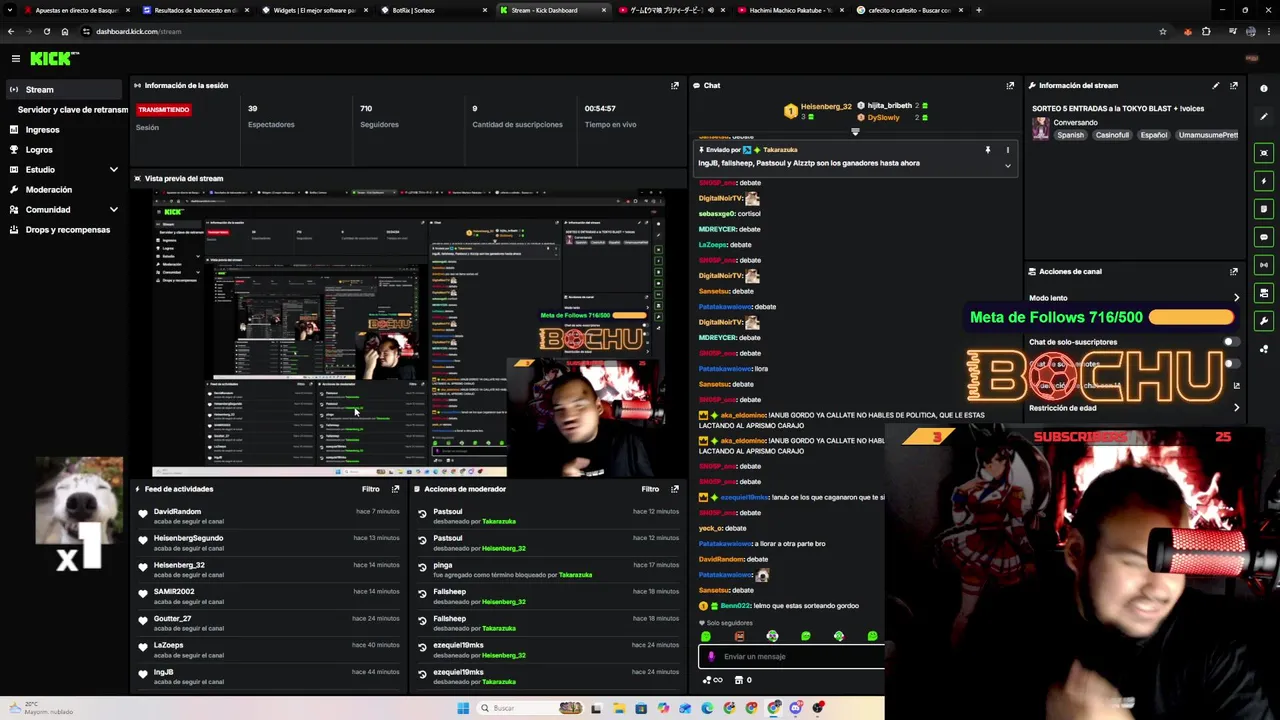Image resolution: width=1280 pixels, height=720 pixels.
Task: Open Moderación in the sidebar
Action: click(x=49, y=190)
